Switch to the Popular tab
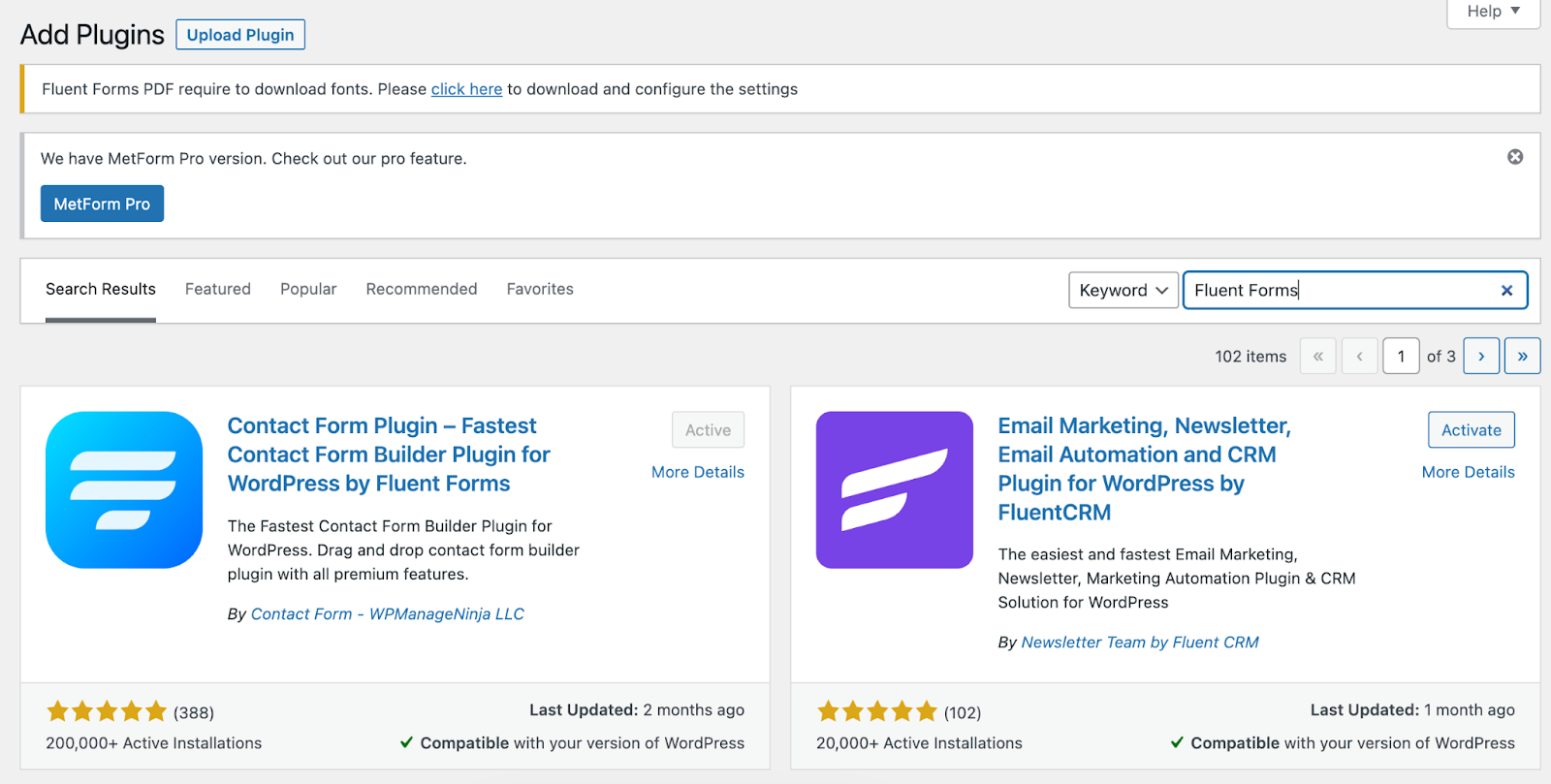Image resolution: width=1551 pixels, height=784 pixels. click(308, 289)
